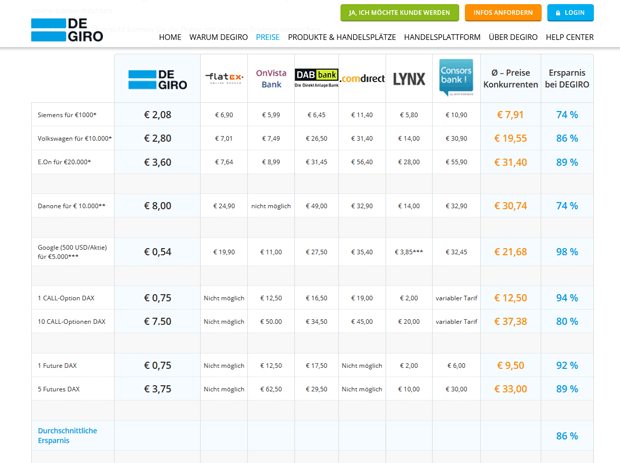Screen dimensions: 620x463
Task: Click the 'Volkswagen für €10.000*' row label
Action: point(74,138)
